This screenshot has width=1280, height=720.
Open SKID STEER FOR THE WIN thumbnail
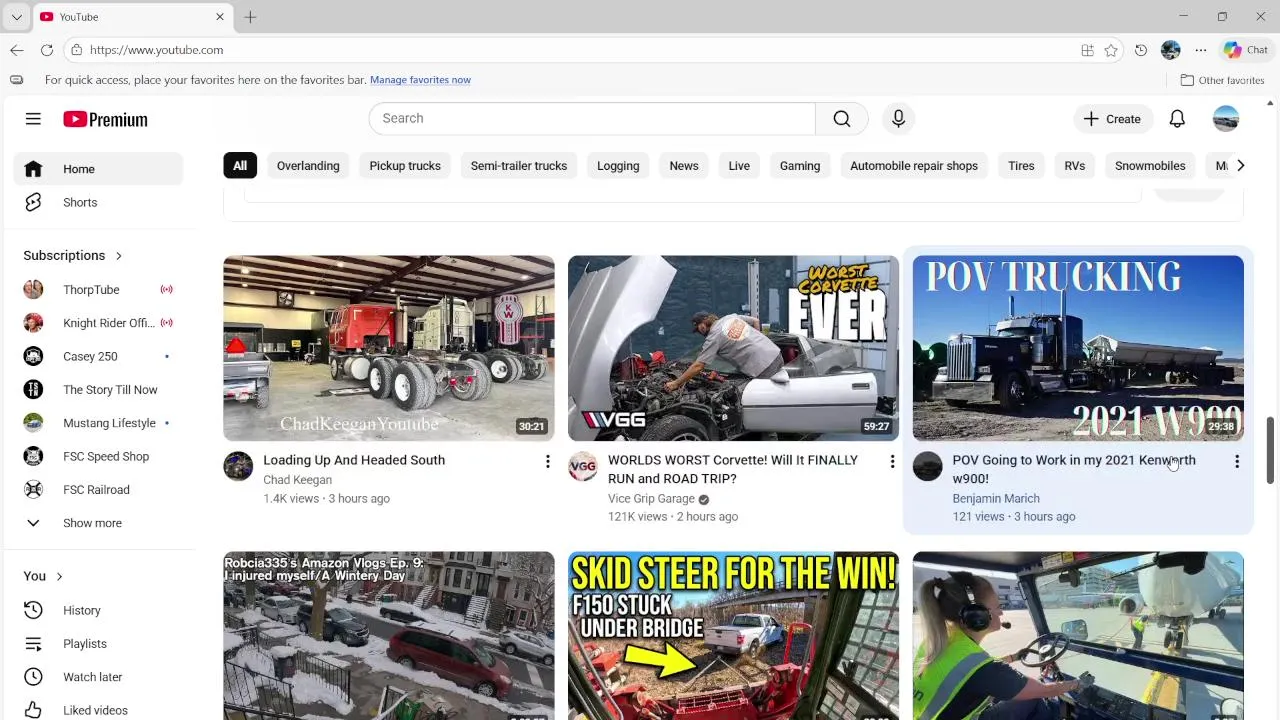point(733,636)
